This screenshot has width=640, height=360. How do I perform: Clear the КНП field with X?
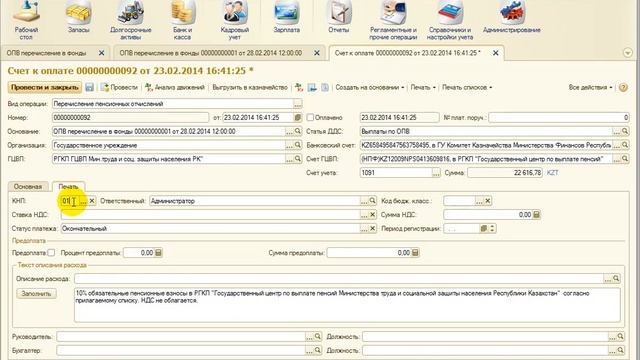[x=92, y=201]
